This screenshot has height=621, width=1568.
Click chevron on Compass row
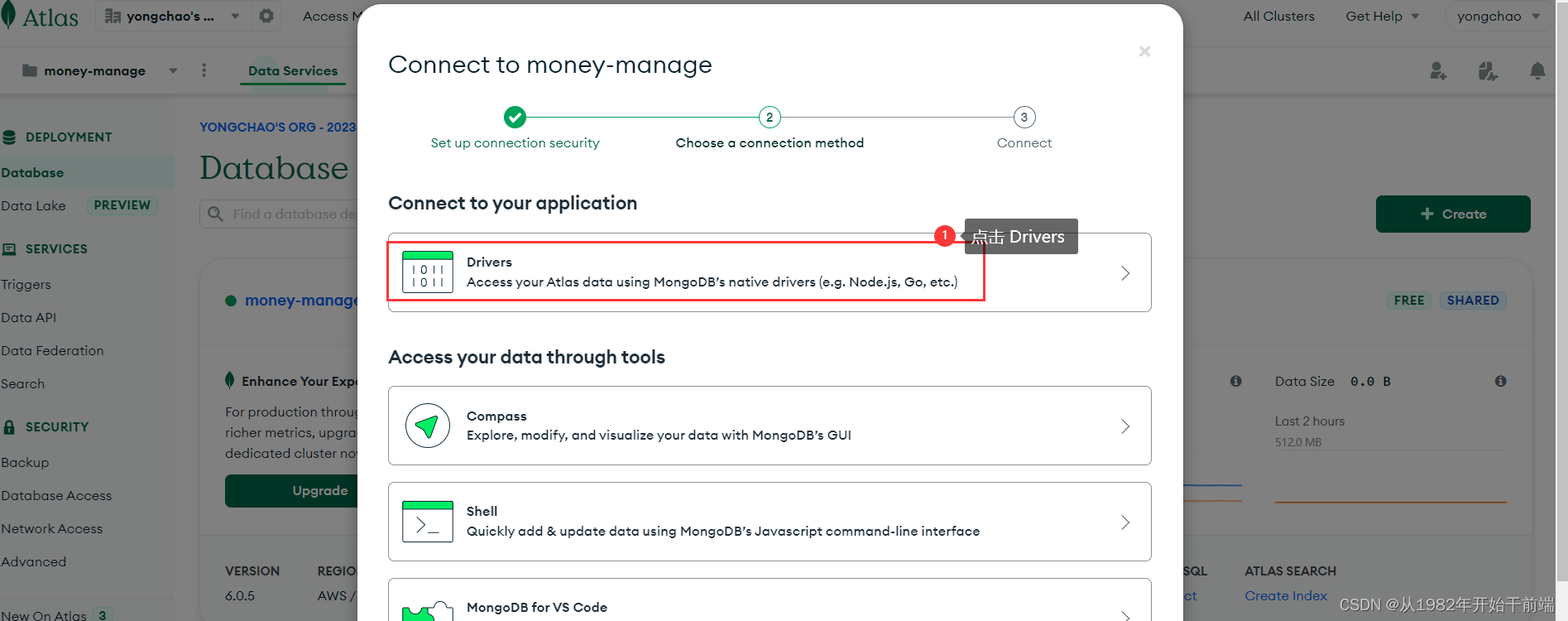(x=1125, y=426)
